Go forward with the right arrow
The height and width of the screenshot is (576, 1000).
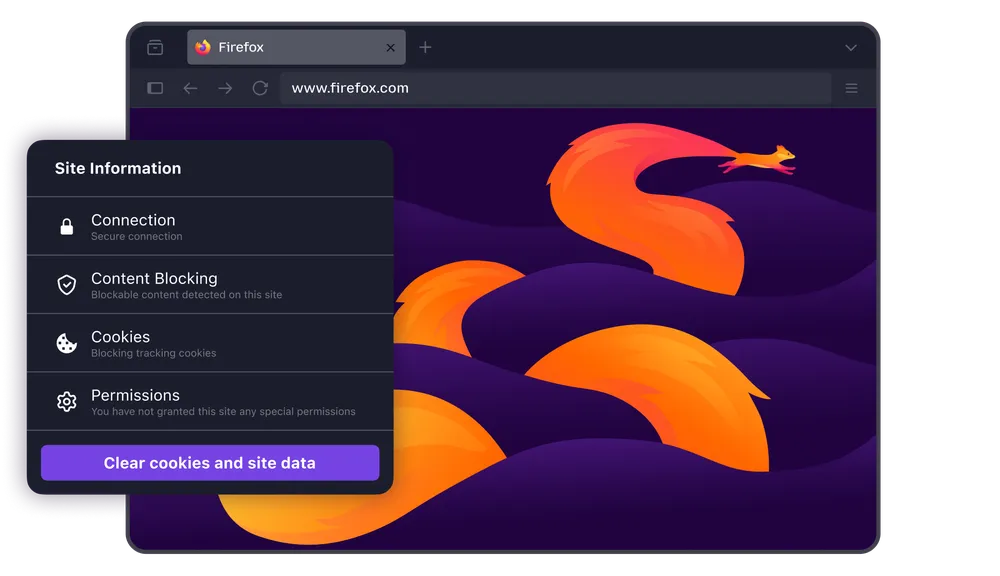click(225, 88)
